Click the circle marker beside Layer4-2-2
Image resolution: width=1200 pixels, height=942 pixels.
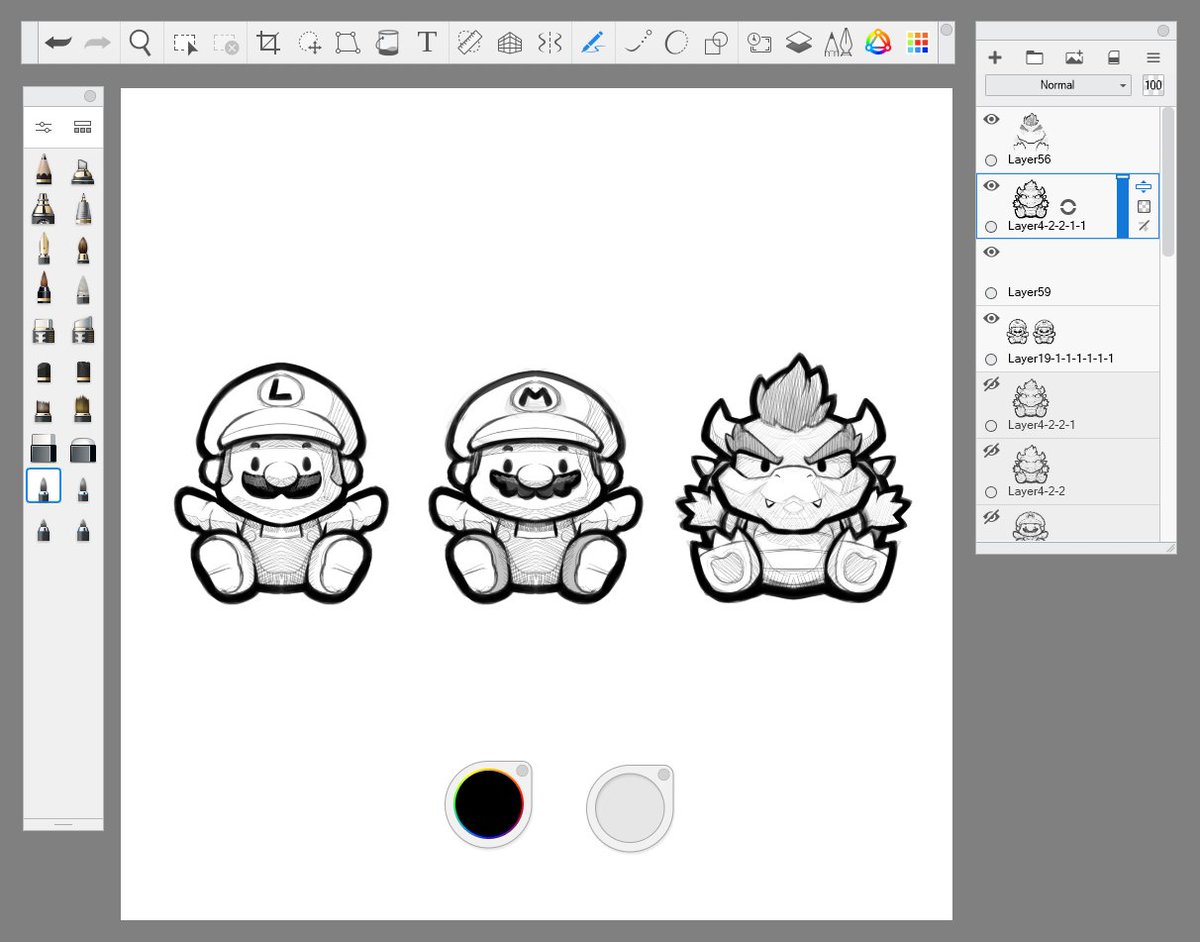point(991,492)
